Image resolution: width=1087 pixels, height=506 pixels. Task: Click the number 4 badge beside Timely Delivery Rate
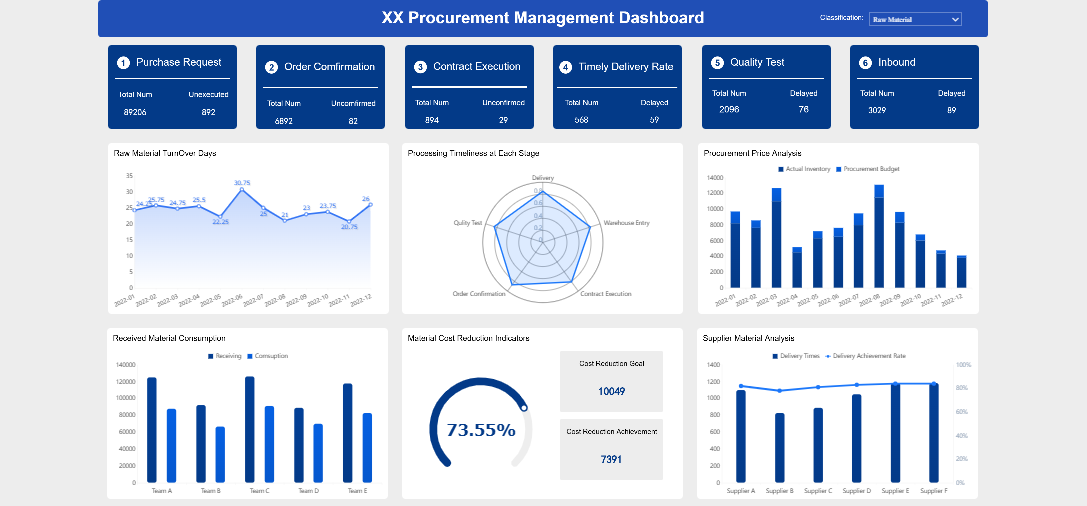[x=566, y=67]
